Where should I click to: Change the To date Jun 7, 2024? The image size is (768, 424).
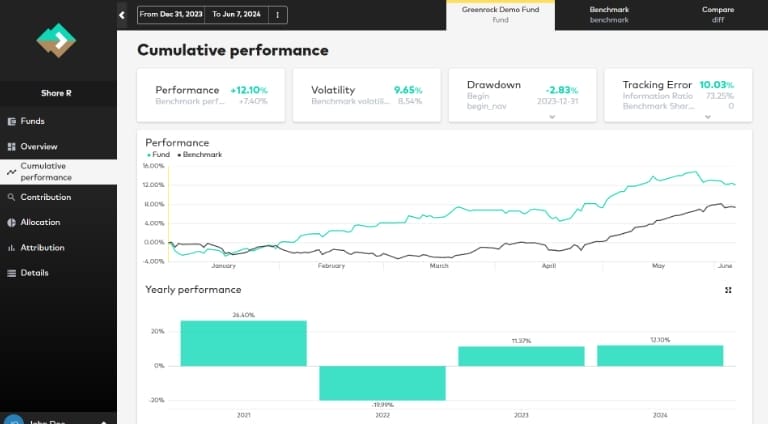tap(236, 15)
